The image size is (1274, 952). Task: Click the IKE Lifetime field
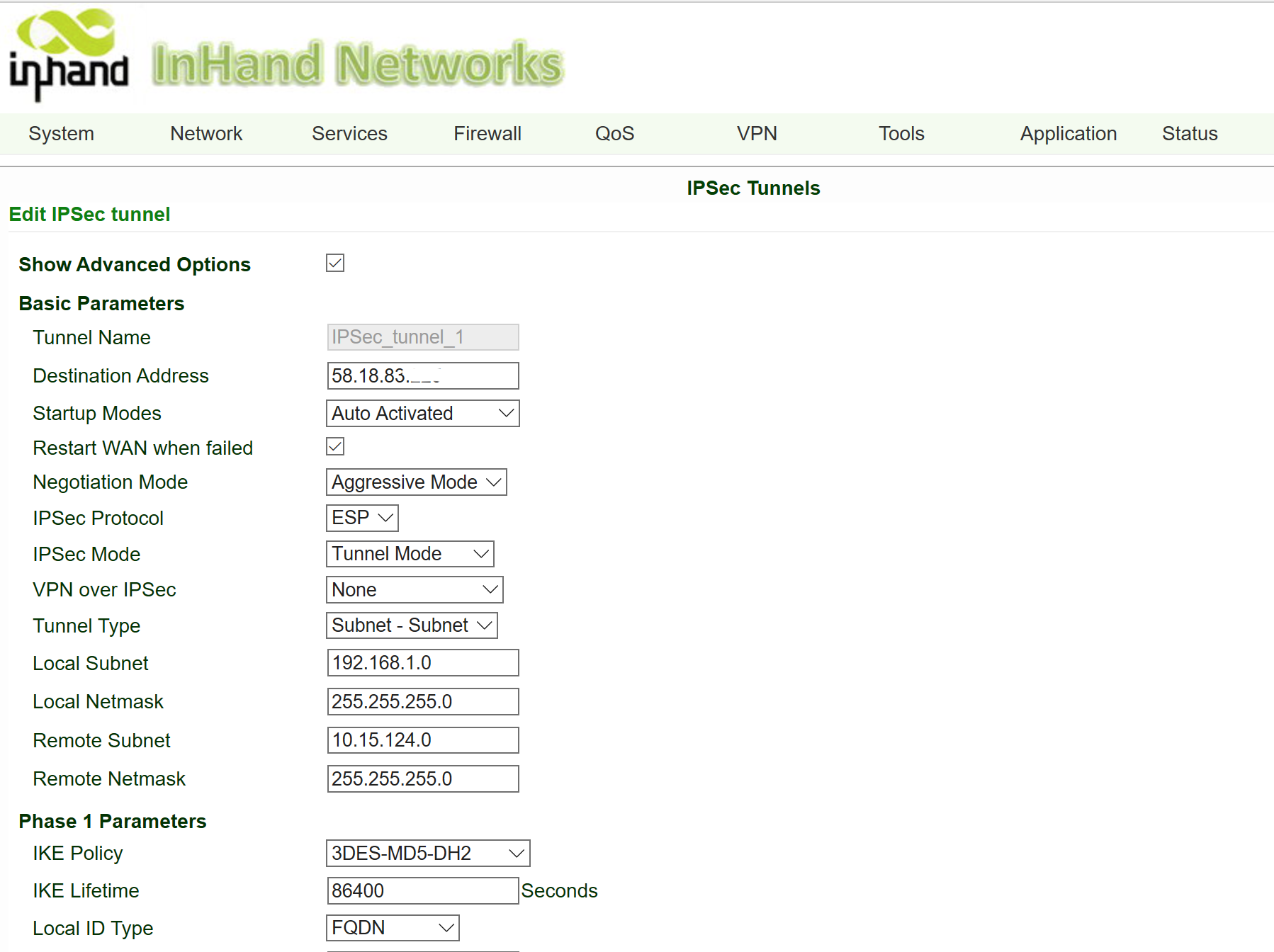click(x=422, y=891)
